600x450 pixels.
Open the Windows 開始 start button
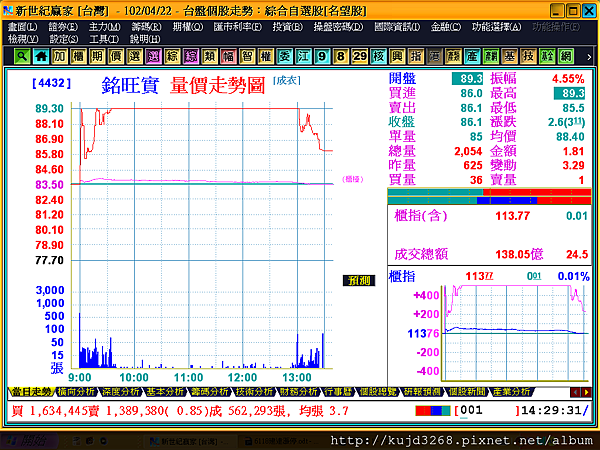(x=28, y=441)
